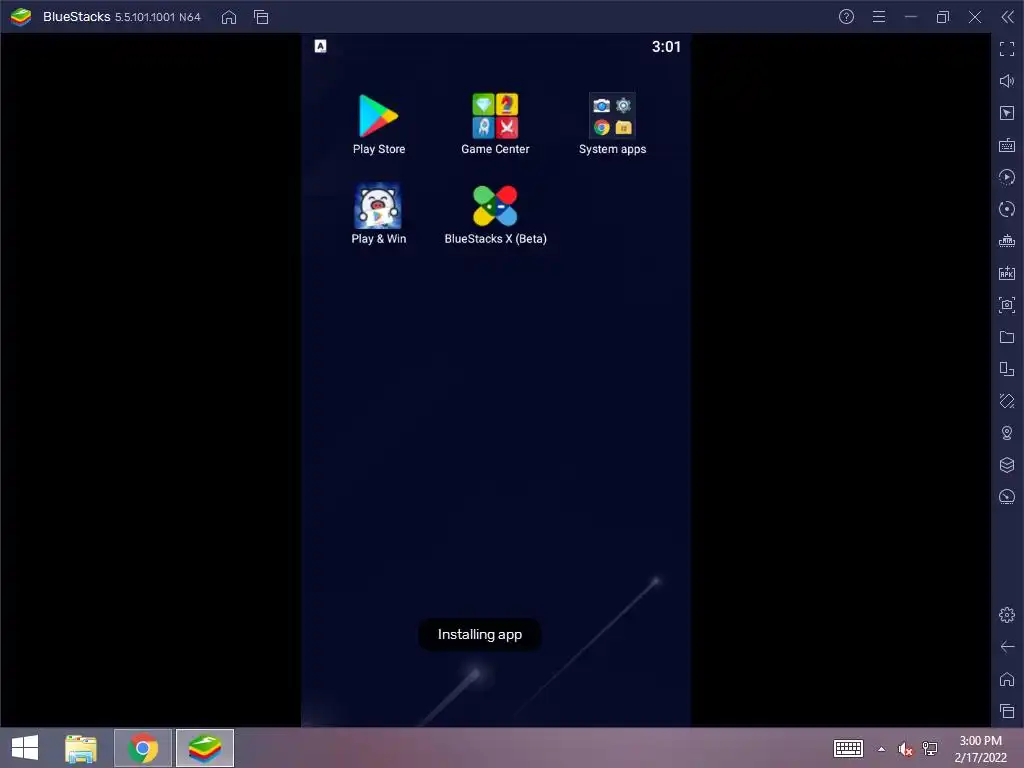Viewport: 1024px width, 768px height.
Task: Click the muted speaker tray icon
Action: (905, 749)
